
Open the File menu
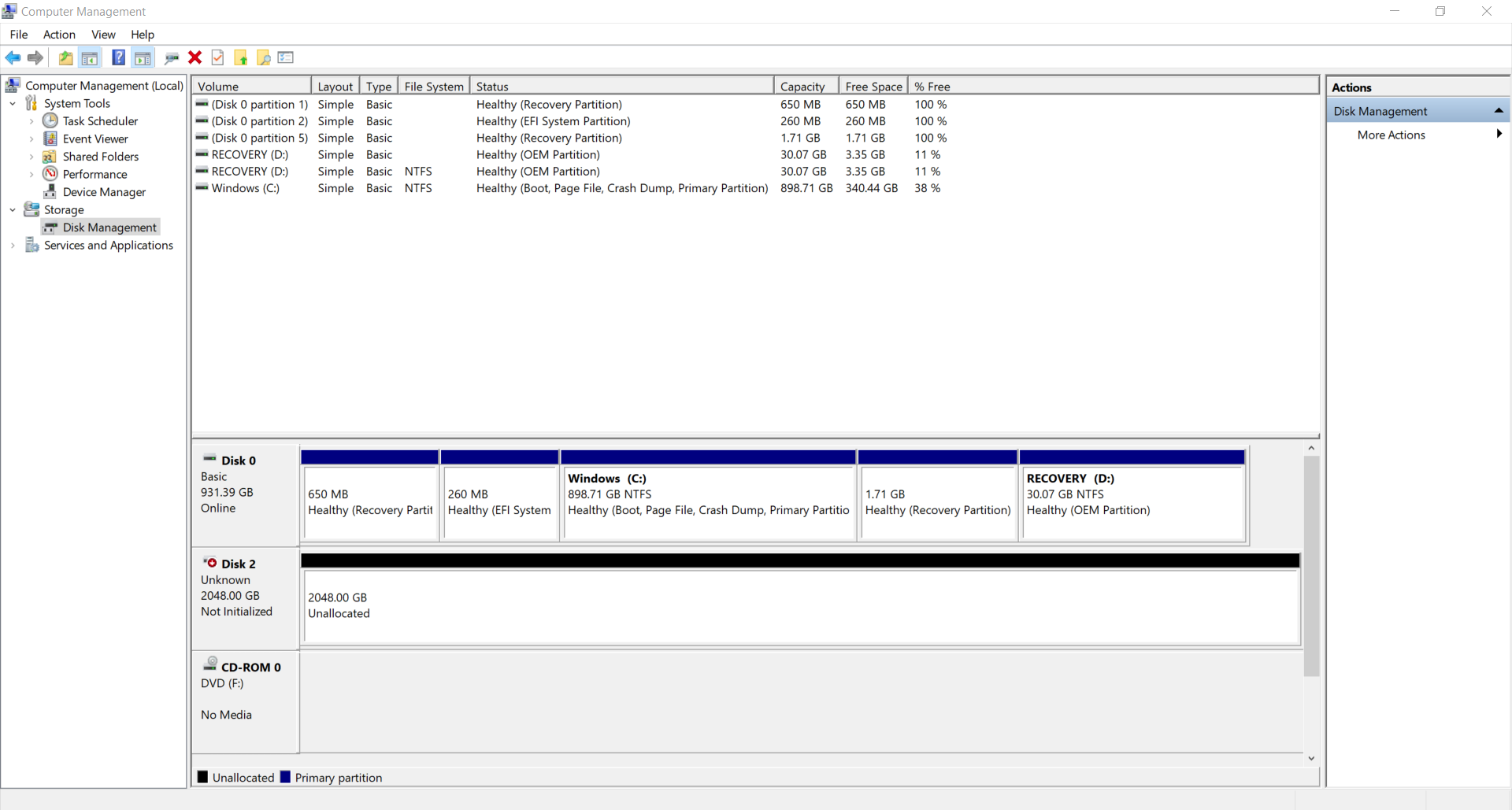click(x=19, y=35)
